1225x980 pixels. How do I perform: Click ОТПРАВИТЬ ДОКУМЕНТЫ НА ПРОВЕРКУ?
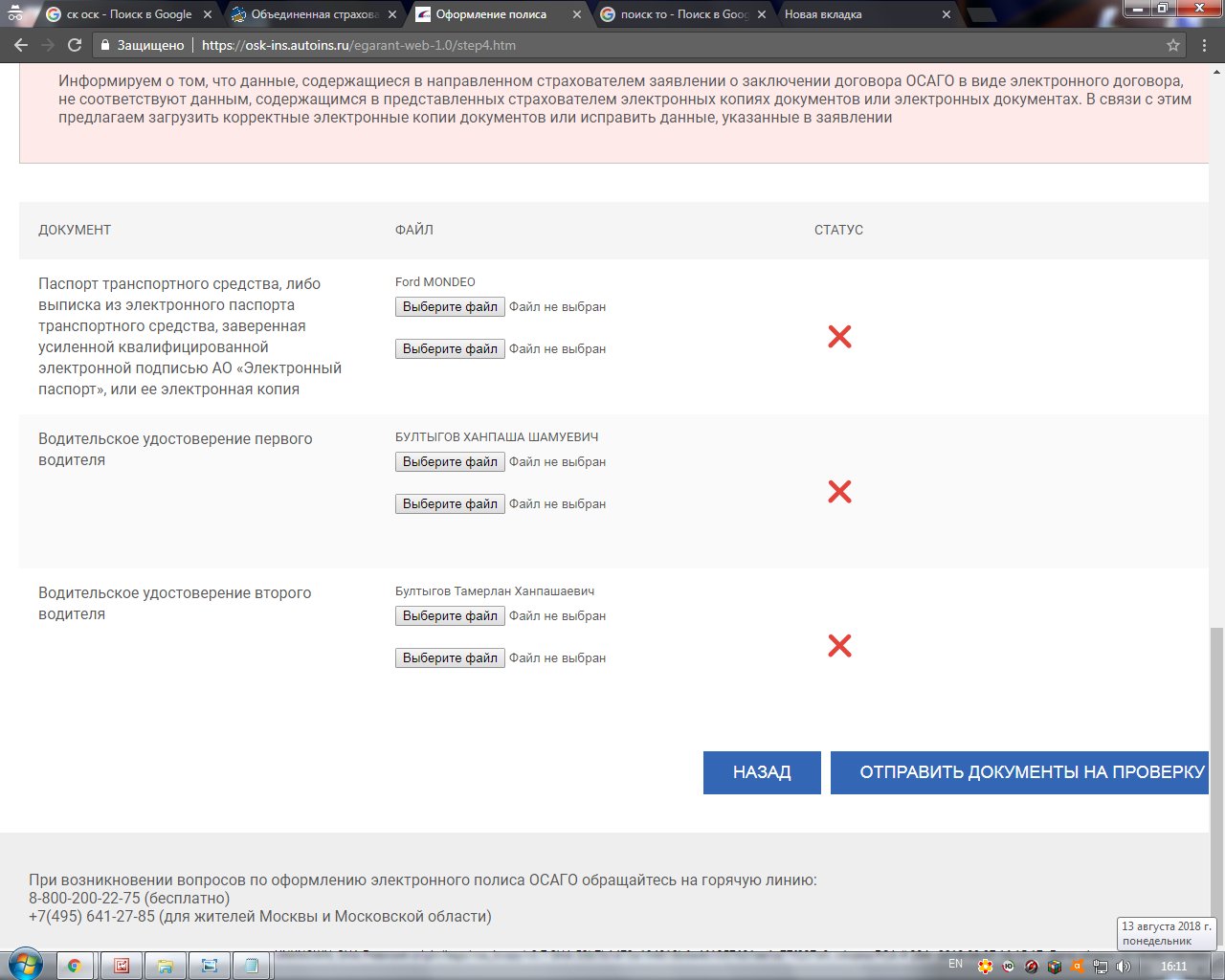[1020, 772]
